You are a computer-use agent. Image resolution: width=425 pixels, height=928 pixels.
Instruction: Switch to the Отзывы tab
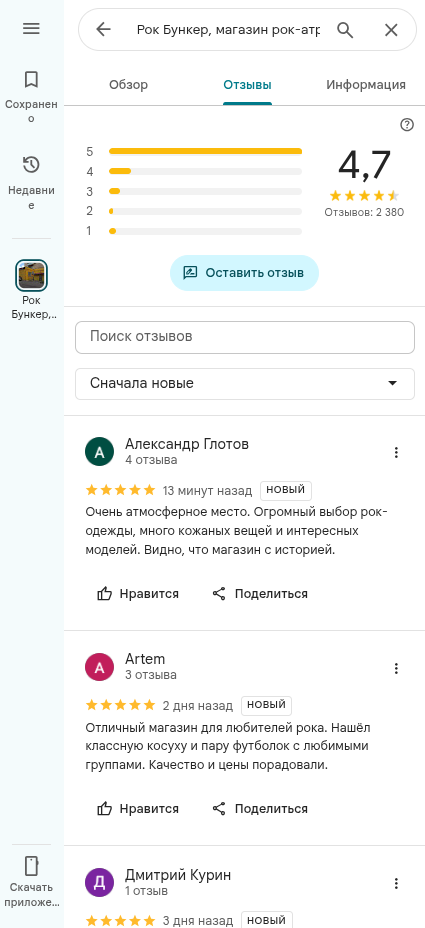coord(247,85)
